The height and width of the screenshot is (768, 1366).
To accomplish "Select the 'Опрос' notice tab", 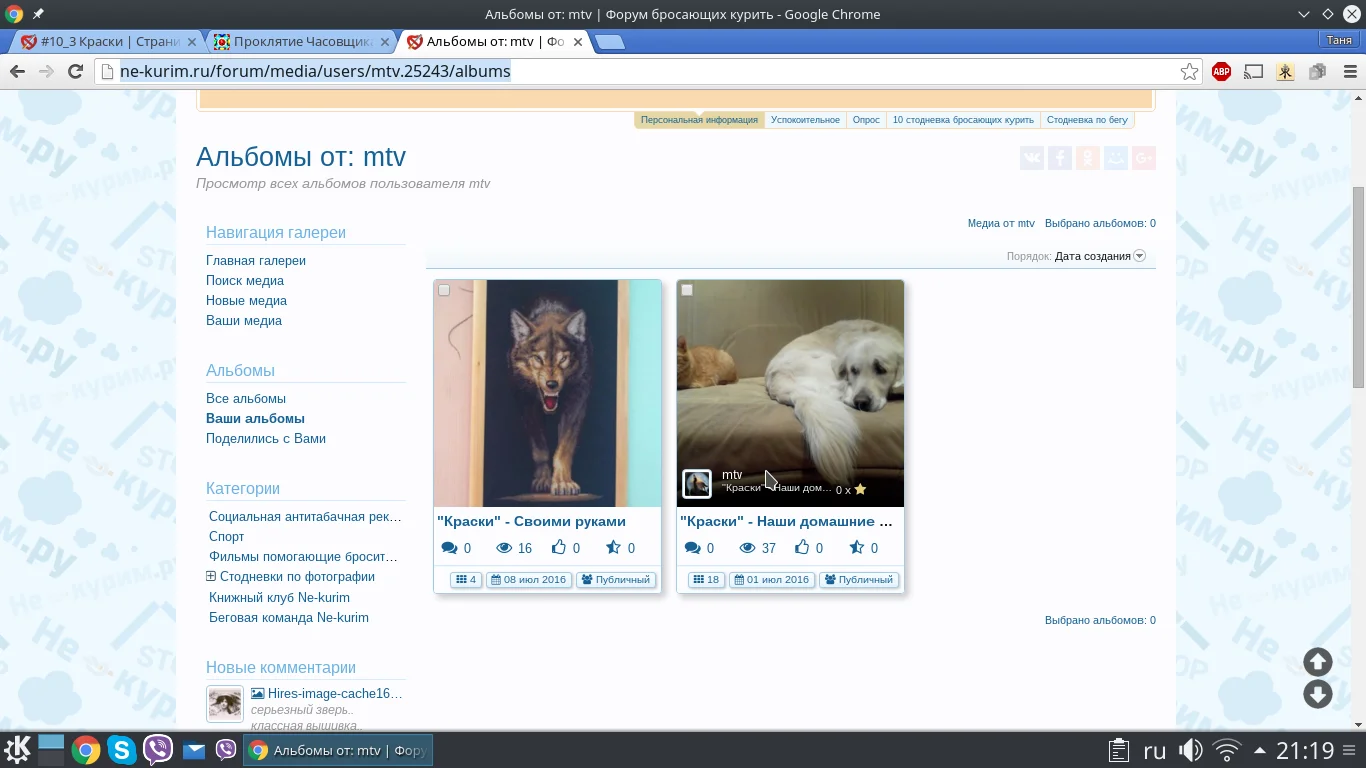I will pos(866,120).
